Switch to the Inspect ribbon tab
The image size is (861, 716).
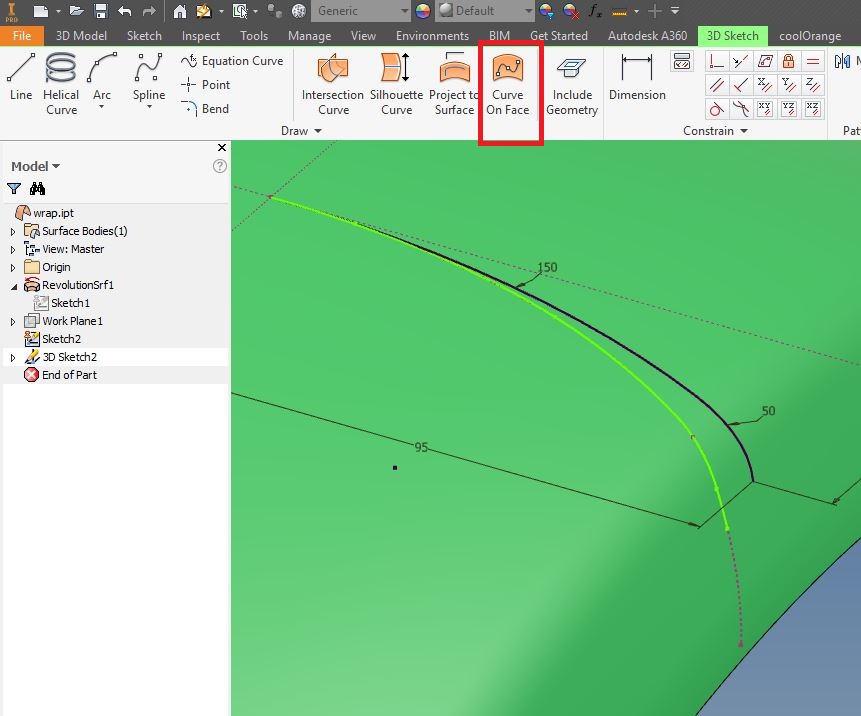(x=200, y=35)
